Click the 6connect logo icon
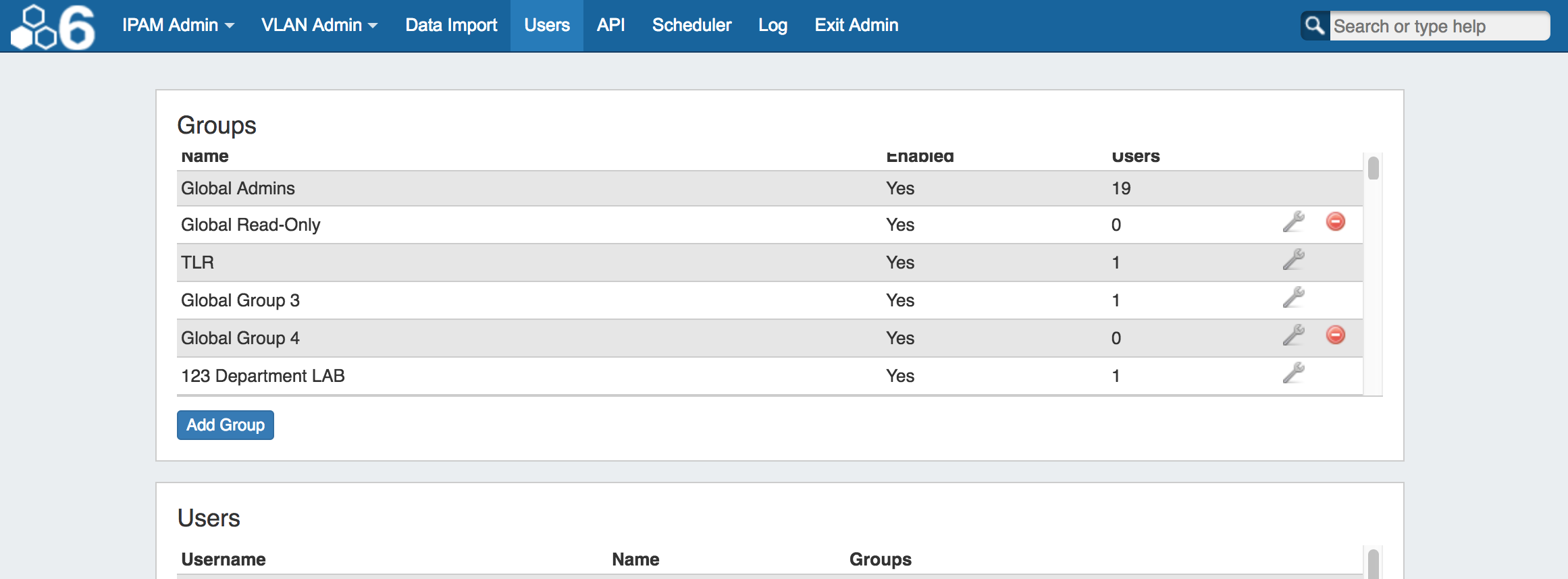 (53, 27)
